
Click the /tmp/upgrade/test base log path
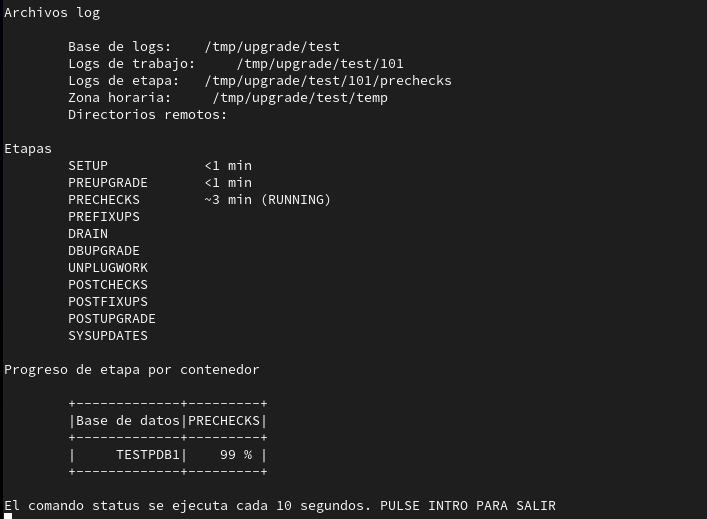pos(272,47)
